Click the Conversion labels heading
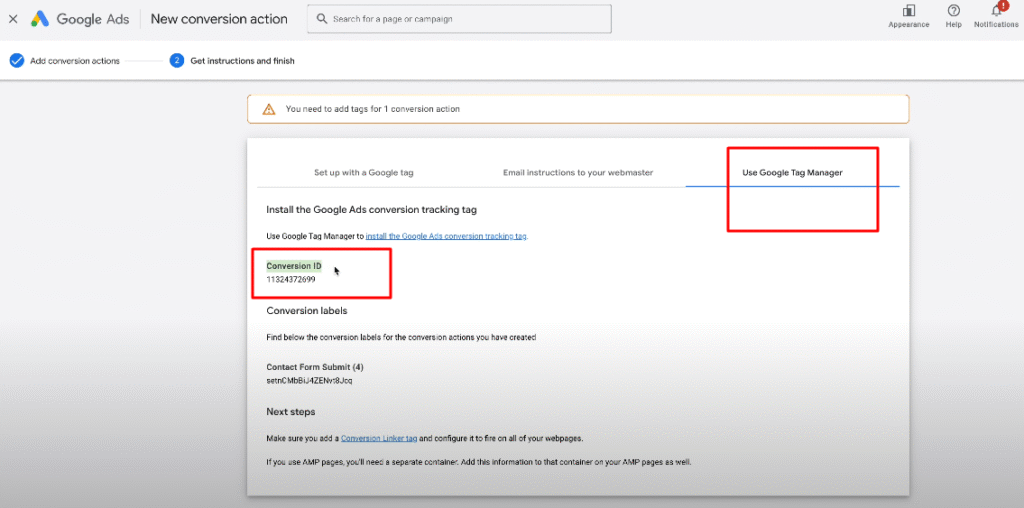Viewport: 1024px width, 508px height. [x=307, y=311]
